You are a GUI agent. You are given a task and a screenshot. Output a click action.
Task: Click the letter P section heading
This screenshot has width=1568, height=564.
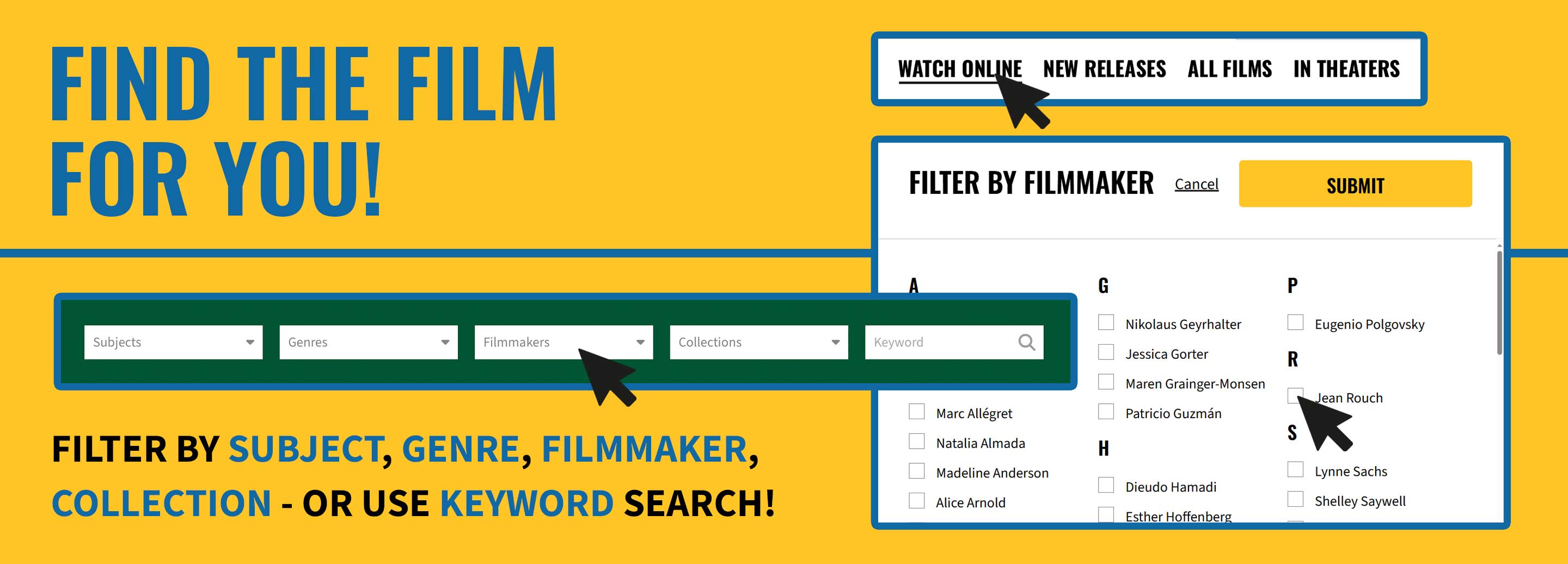[x=1293, y=285]
